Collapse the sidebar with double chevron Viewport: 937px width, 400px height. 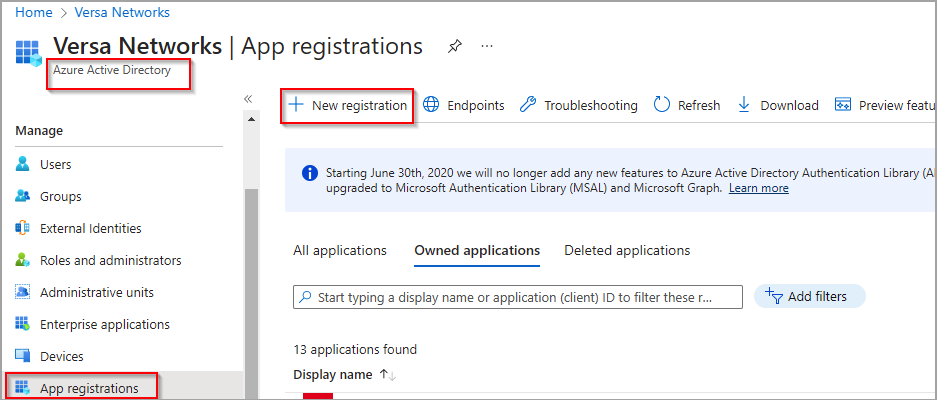tap(249, 99)
